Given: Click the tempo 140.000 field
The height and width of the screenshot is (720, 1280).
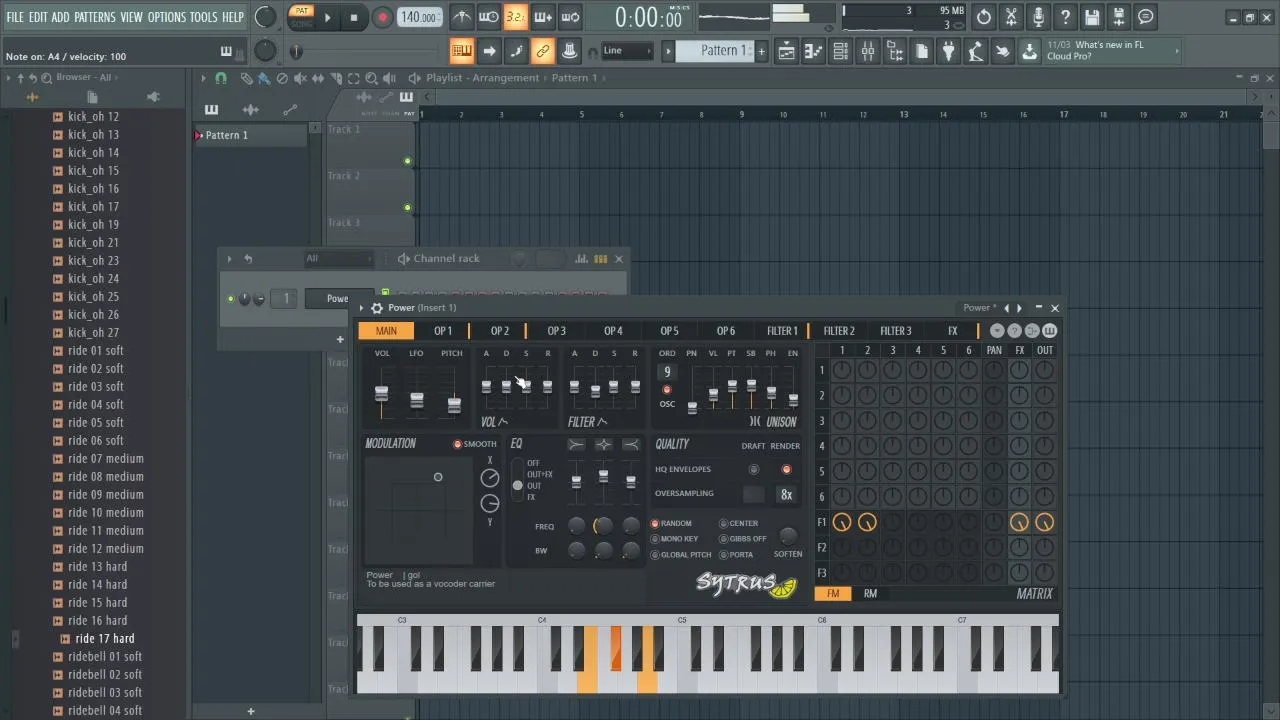Looking at the screenshot, I should 418,17.
